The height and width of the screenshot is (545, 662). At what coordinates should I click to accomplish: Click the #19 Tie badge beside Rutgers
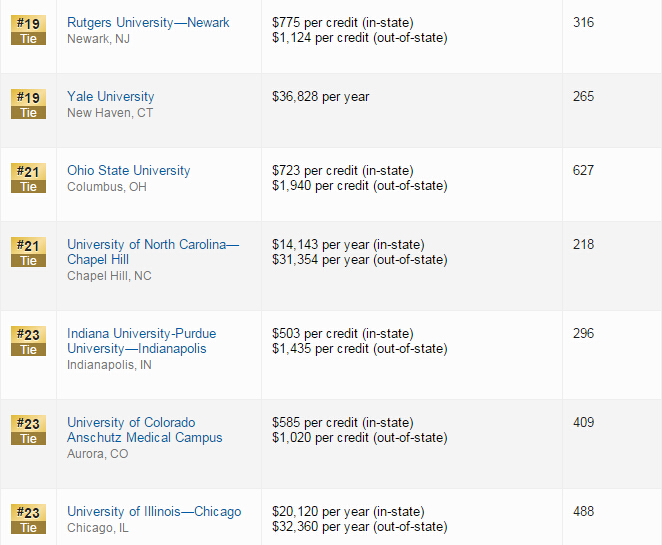coord(28,30)
